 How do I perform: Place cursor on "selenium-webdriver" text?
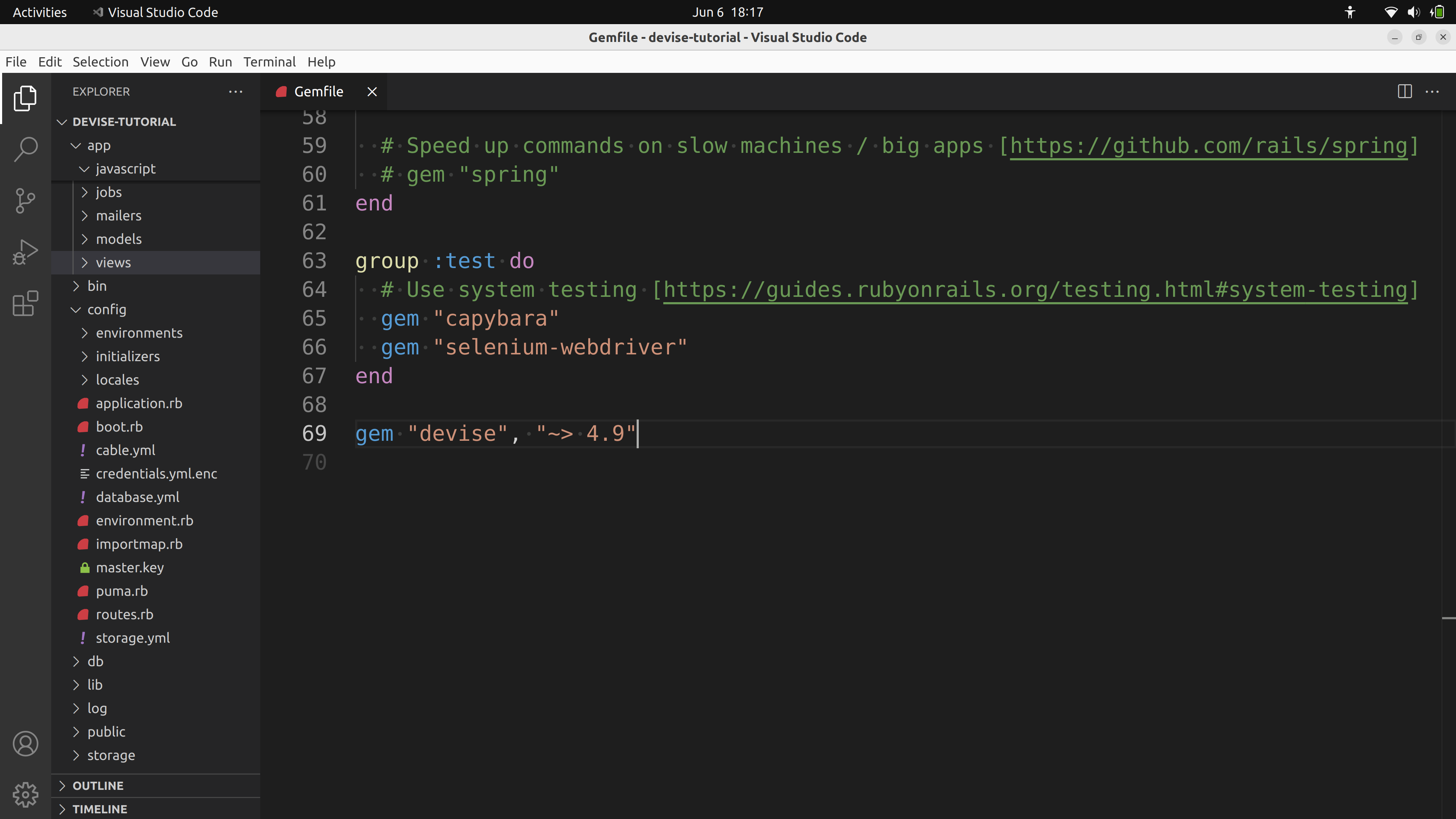tap(560, 348)
